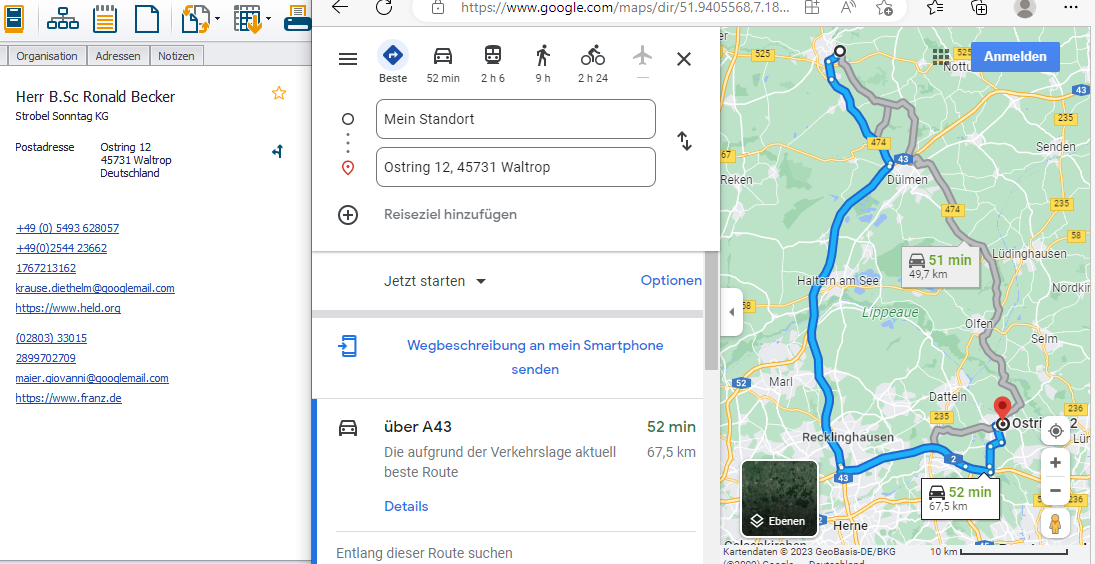This screenshot has height=564, width=1095.
Task: Select the über A43 route card
Action: click(x=508, y=464)
